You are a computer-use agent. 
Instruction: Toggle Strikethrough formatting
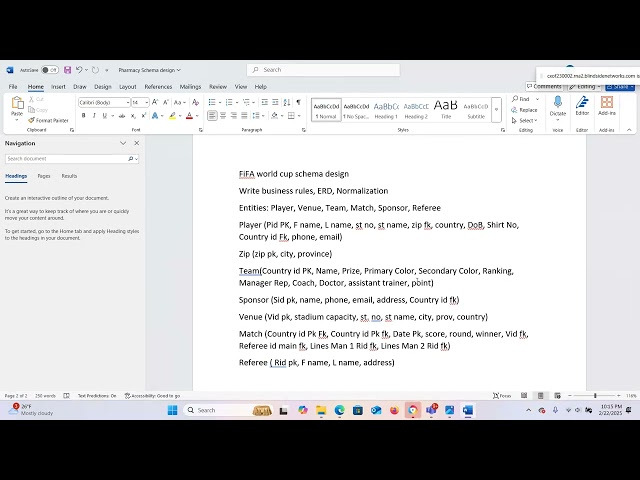coord(122,116)
